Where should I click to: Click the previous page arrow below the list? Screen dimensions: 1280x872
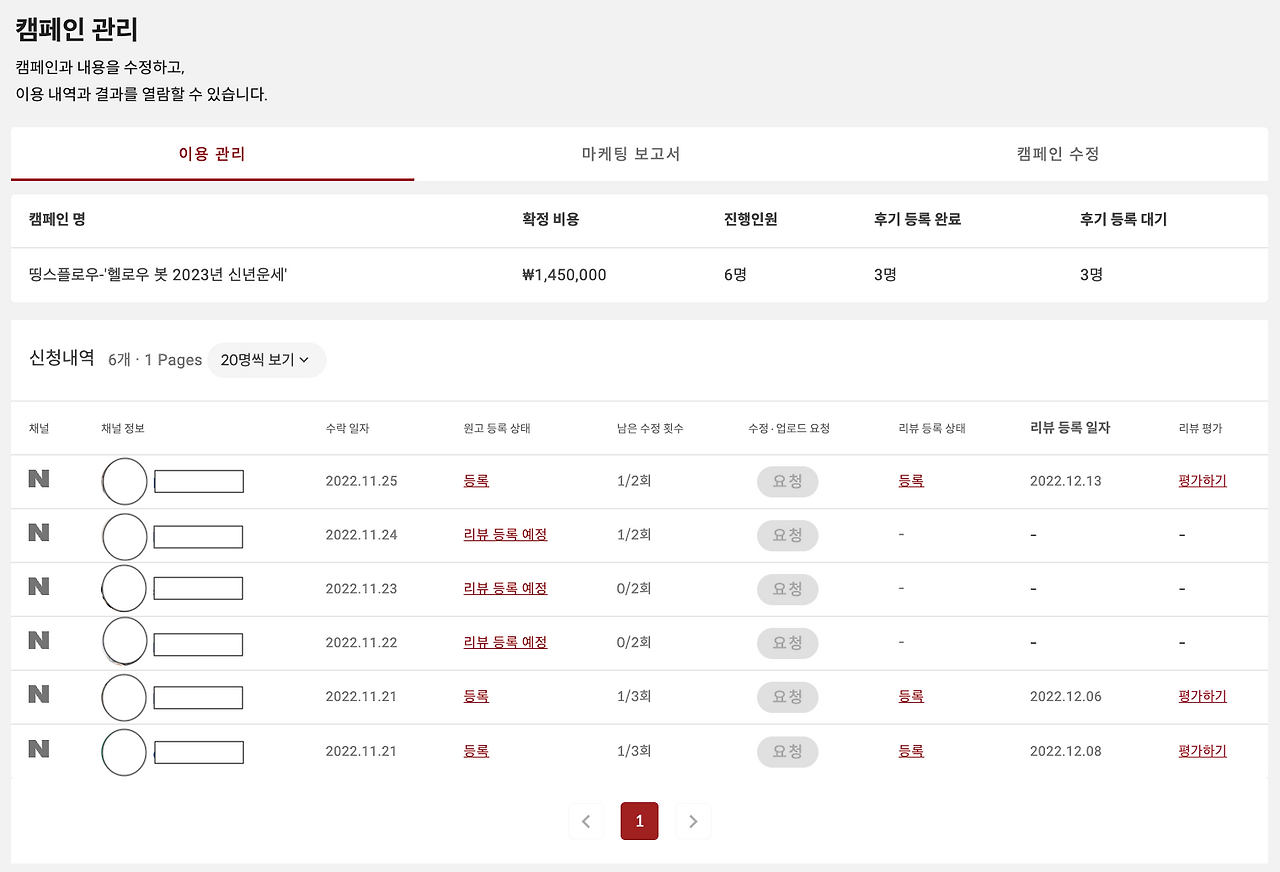(x=586, y=820)
